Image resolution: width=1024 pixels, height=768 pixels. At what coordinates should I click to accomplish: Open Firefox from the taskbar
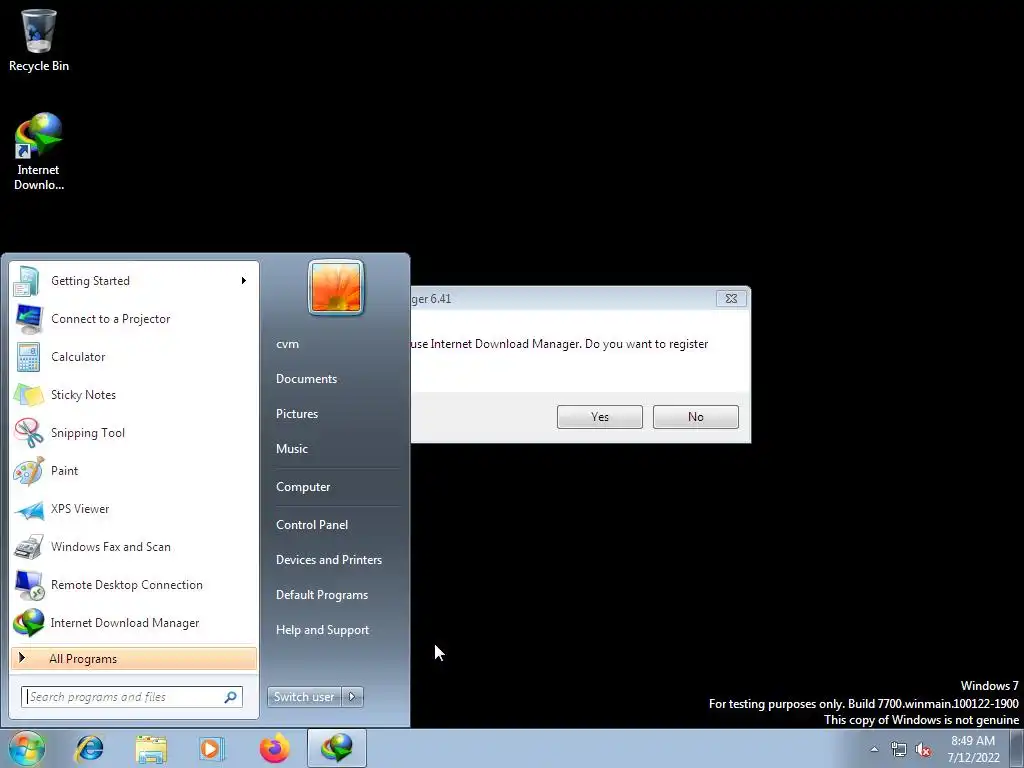tap(274, 748)
